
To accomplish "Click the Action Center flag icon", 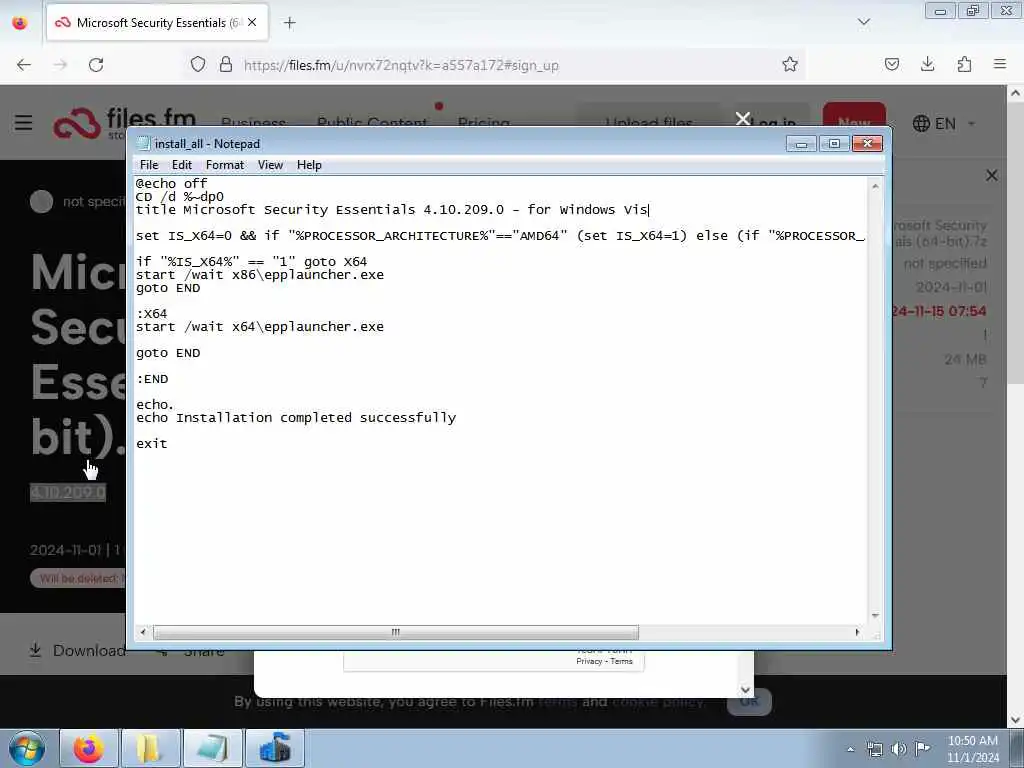I will [x=922, y=748].
